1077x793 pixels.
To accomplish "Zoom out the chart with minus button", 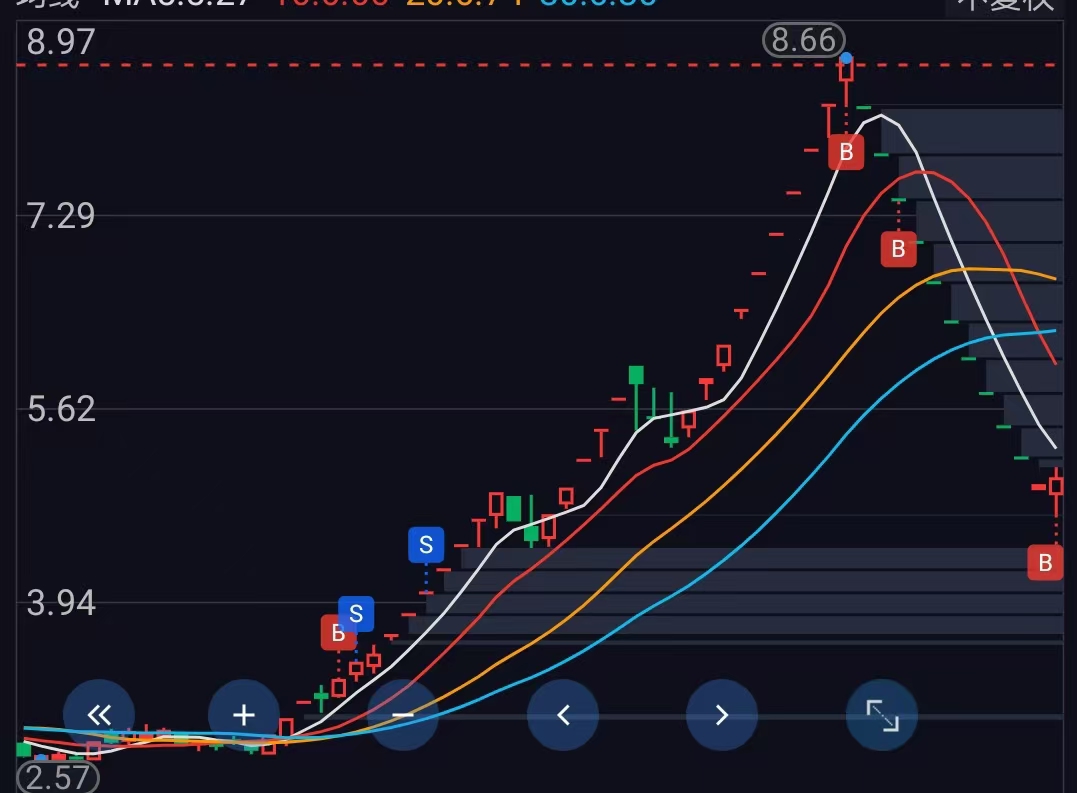I will (x=403, y=715).
